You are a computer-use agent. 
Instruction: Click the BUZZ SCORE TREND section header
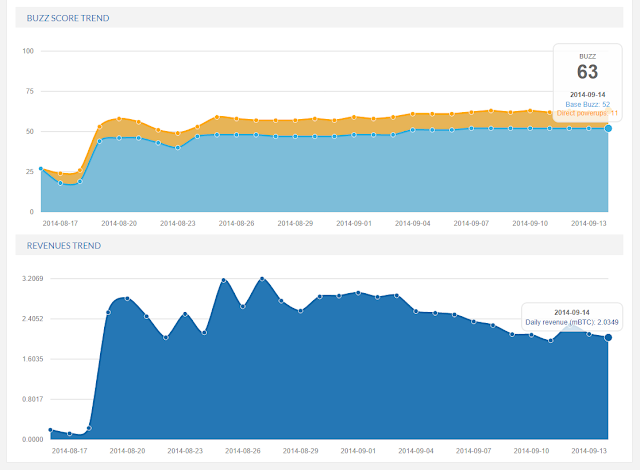[x=68, y=18]
